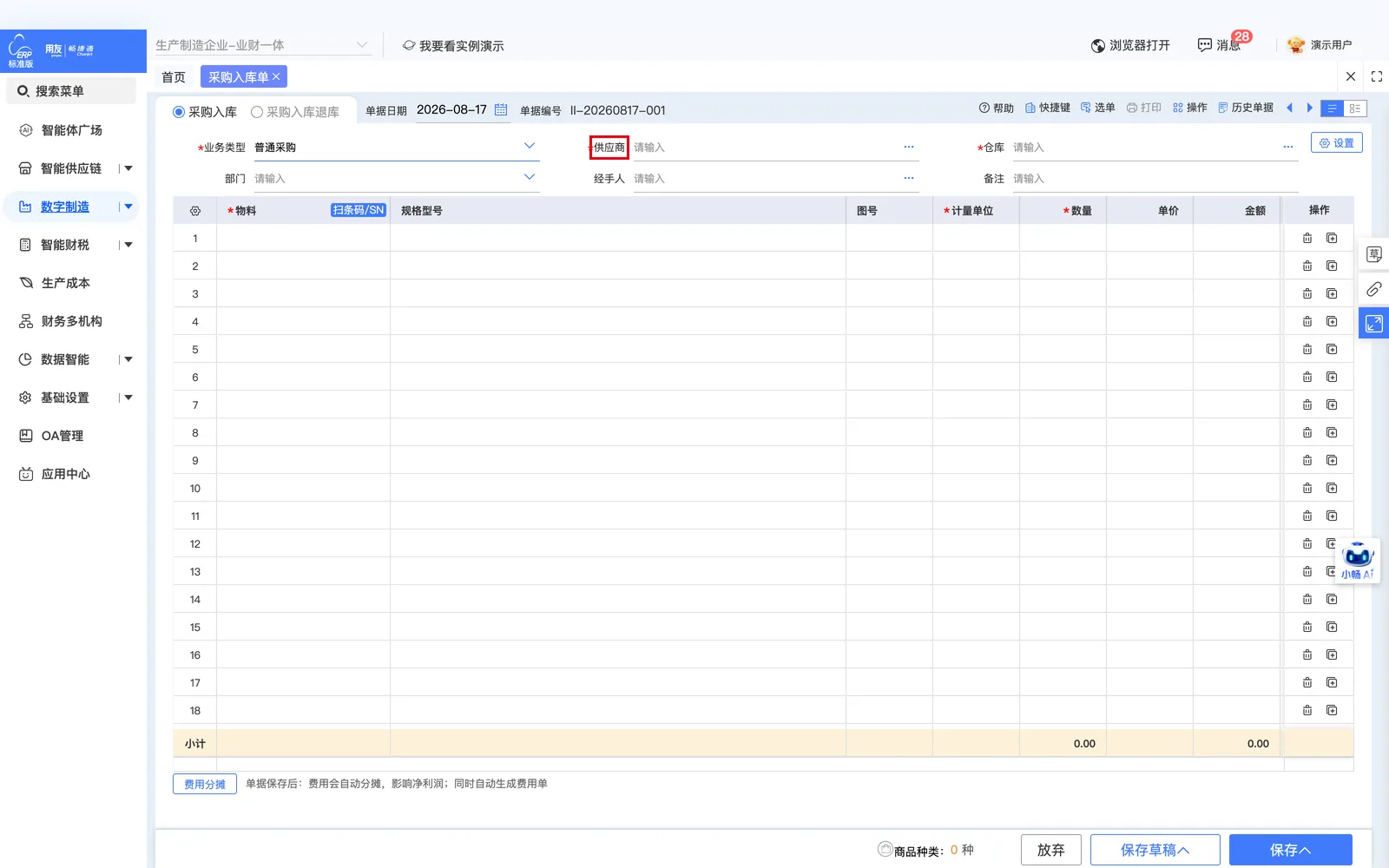Screen dimensions: 1389x868
Task: Open 仓库 lookup ellipsis
Action: pyautogui.click(x=1288, y=147)
